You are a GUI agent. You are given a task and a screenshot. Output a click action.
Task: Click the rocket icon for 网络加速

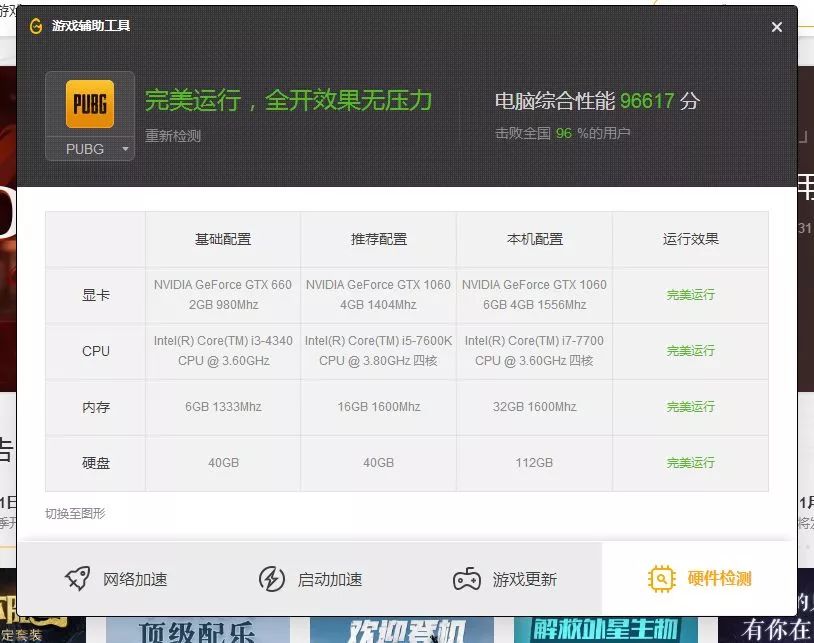[x=78, y=578]
